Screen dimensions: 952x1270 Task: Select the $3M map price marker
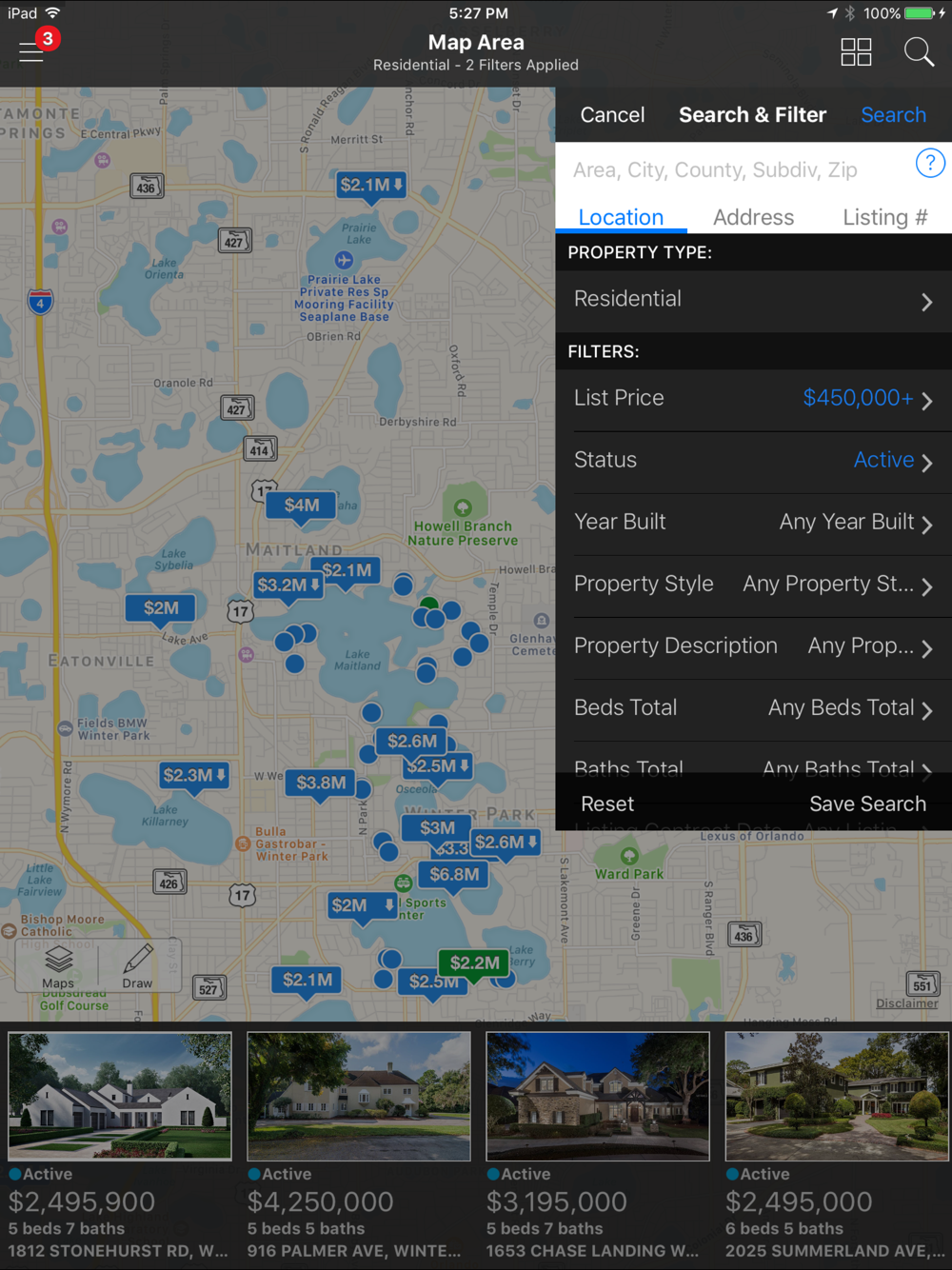pos(437,827)
